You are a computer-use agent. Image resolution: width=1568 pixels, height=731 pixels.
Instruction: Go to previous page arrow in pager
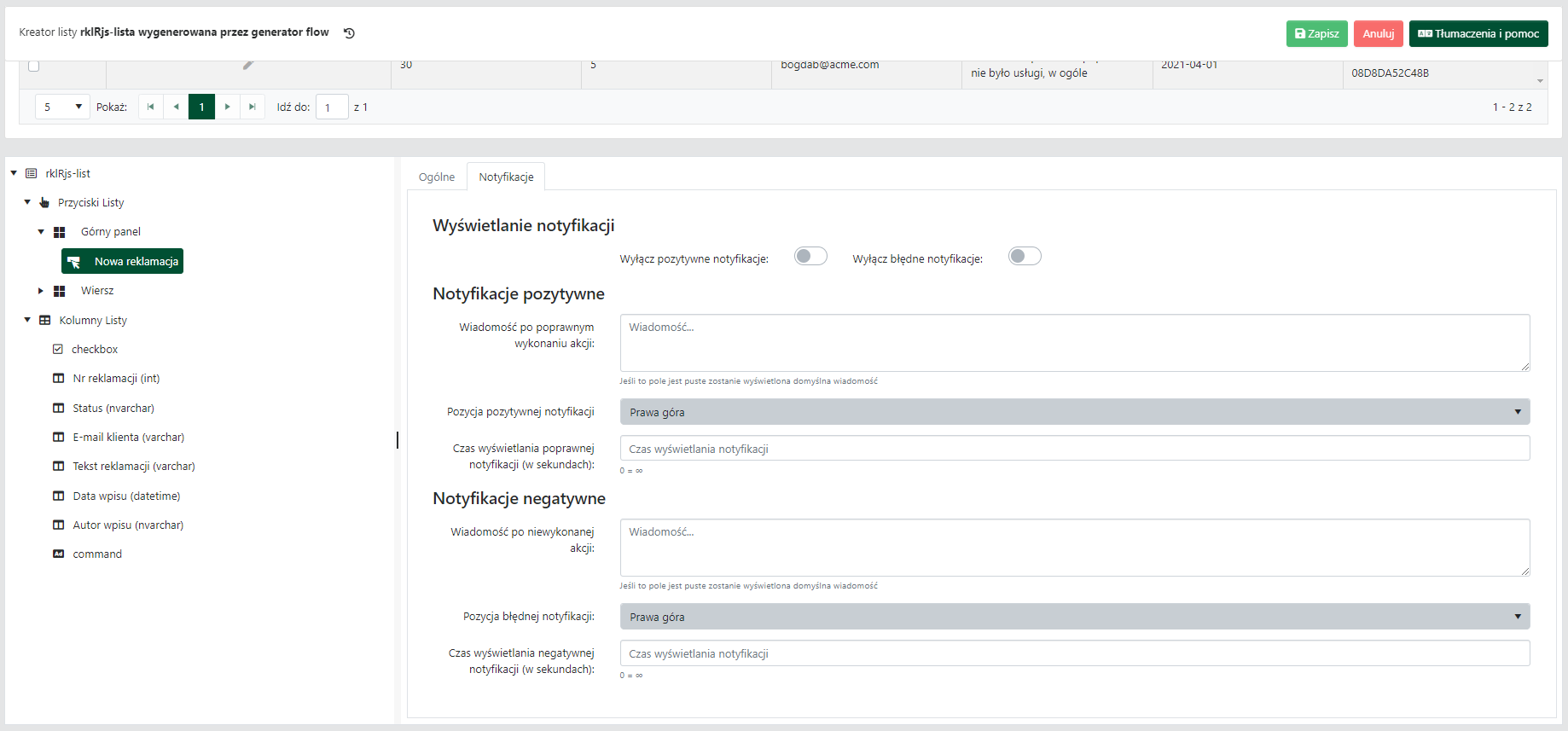point(177,107)
